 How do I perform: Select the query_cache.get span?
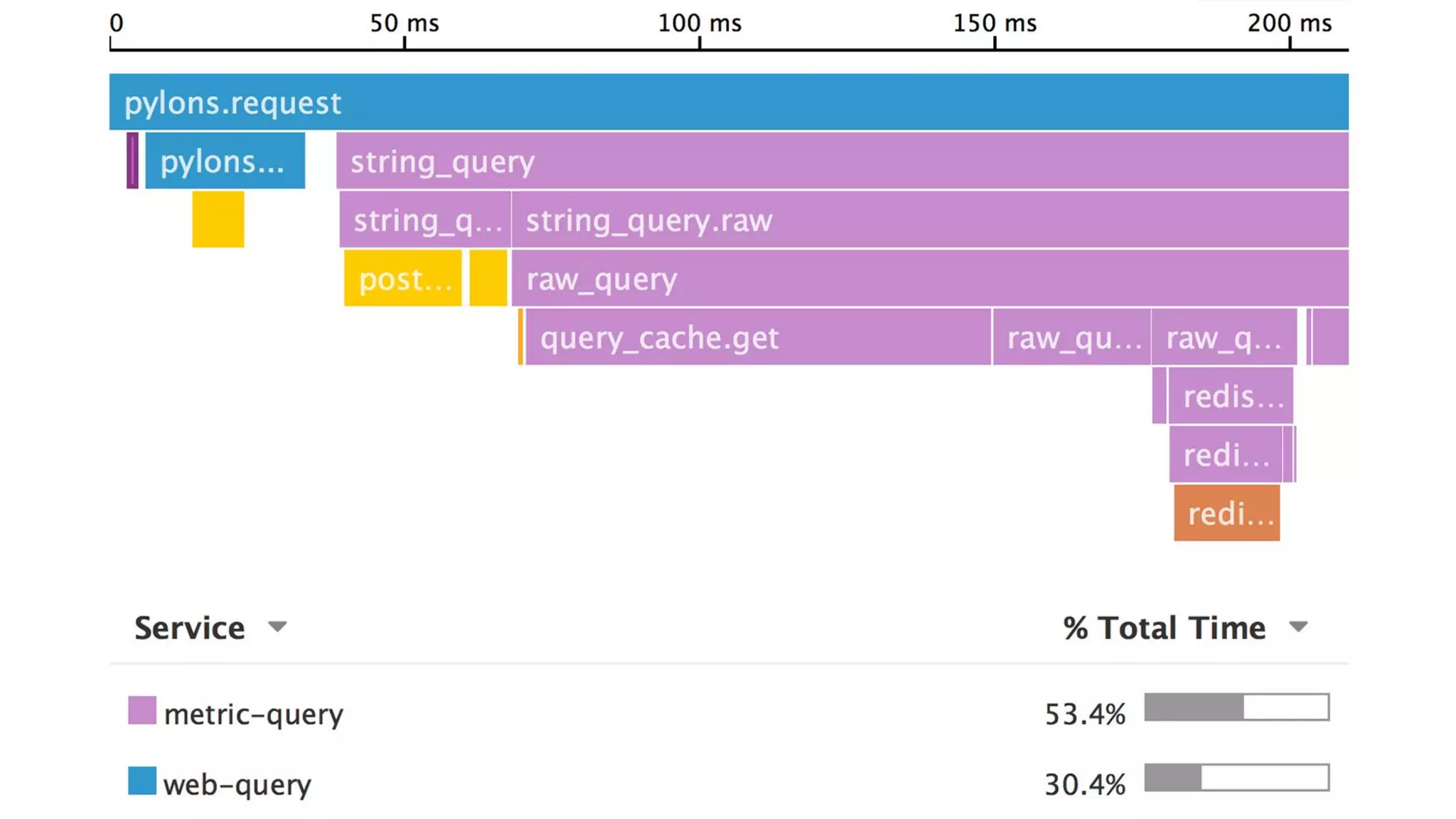pos(758,337)
